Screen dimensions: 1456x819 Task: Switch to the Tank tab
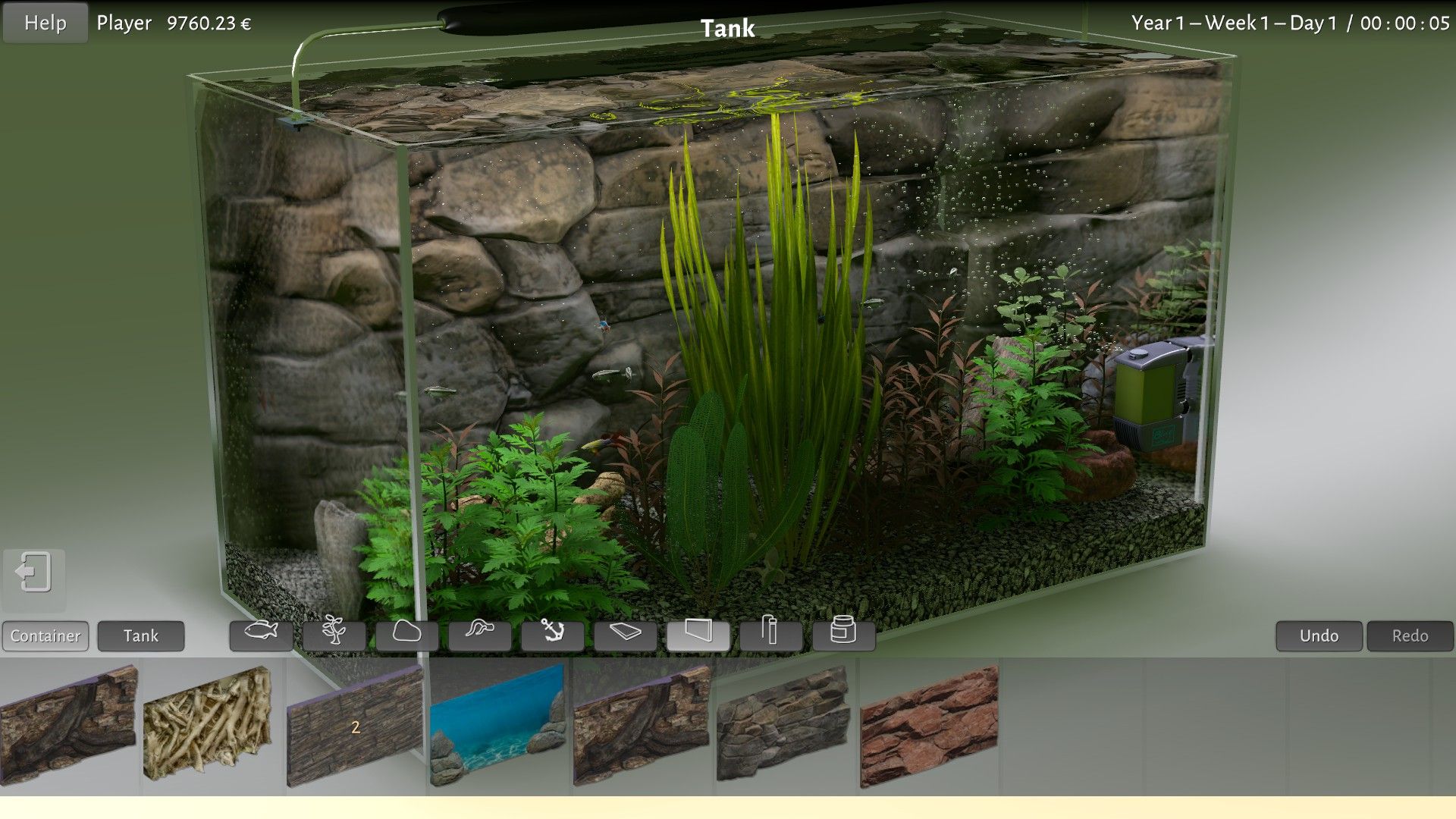(x=141, y=636)
